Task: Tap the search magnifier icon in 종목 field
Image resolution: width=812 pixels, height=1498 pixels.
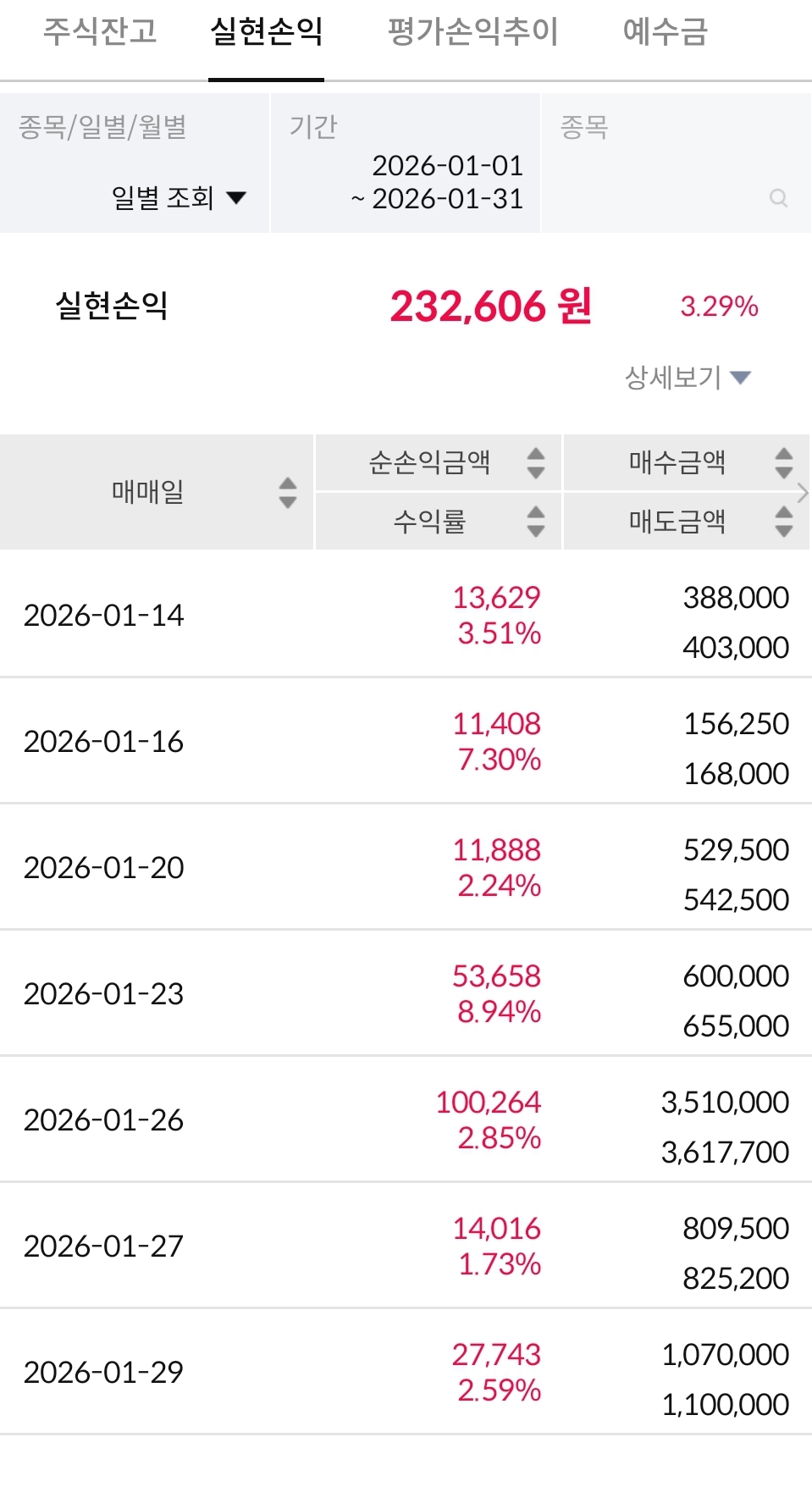Action: tap(778, 198)
